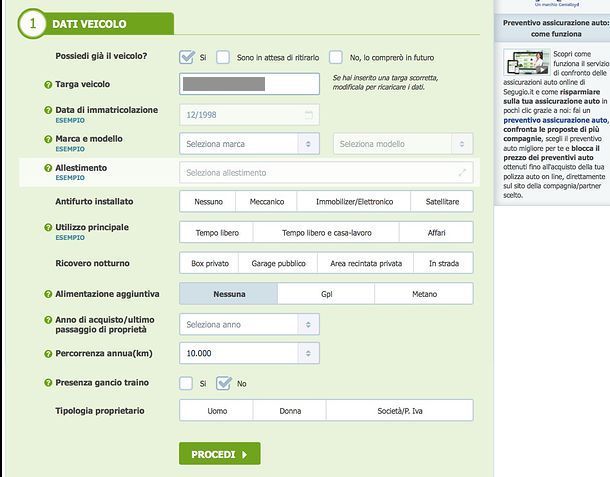Choose Area recintata privata option
The height and width of the screenshot is (477, 610).
[366, 263]
